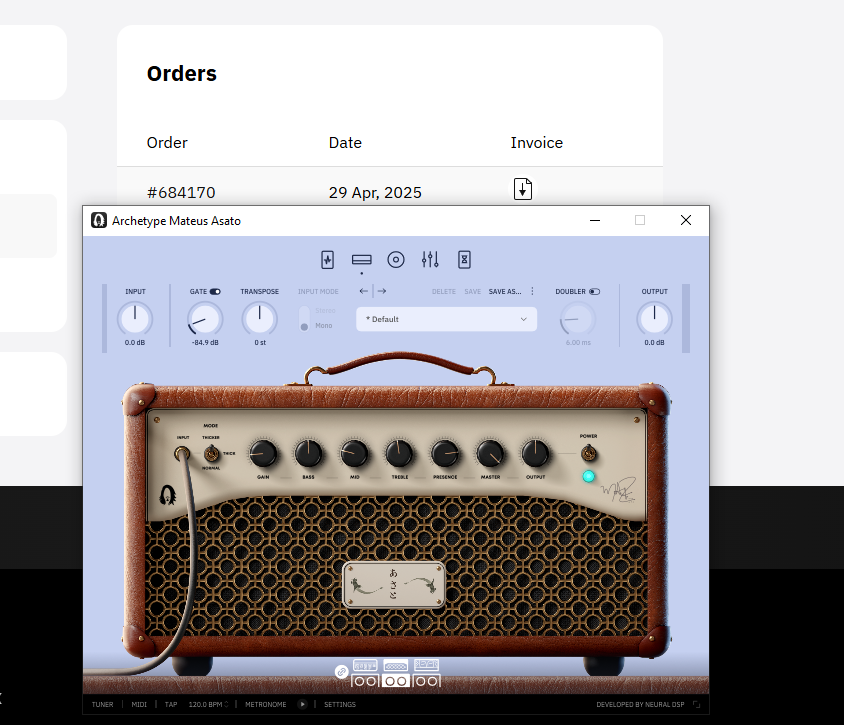This screenshot has width=844, height=725.
Task: Click the BPM stepper arrows
Action: click(x=226, y=705)
